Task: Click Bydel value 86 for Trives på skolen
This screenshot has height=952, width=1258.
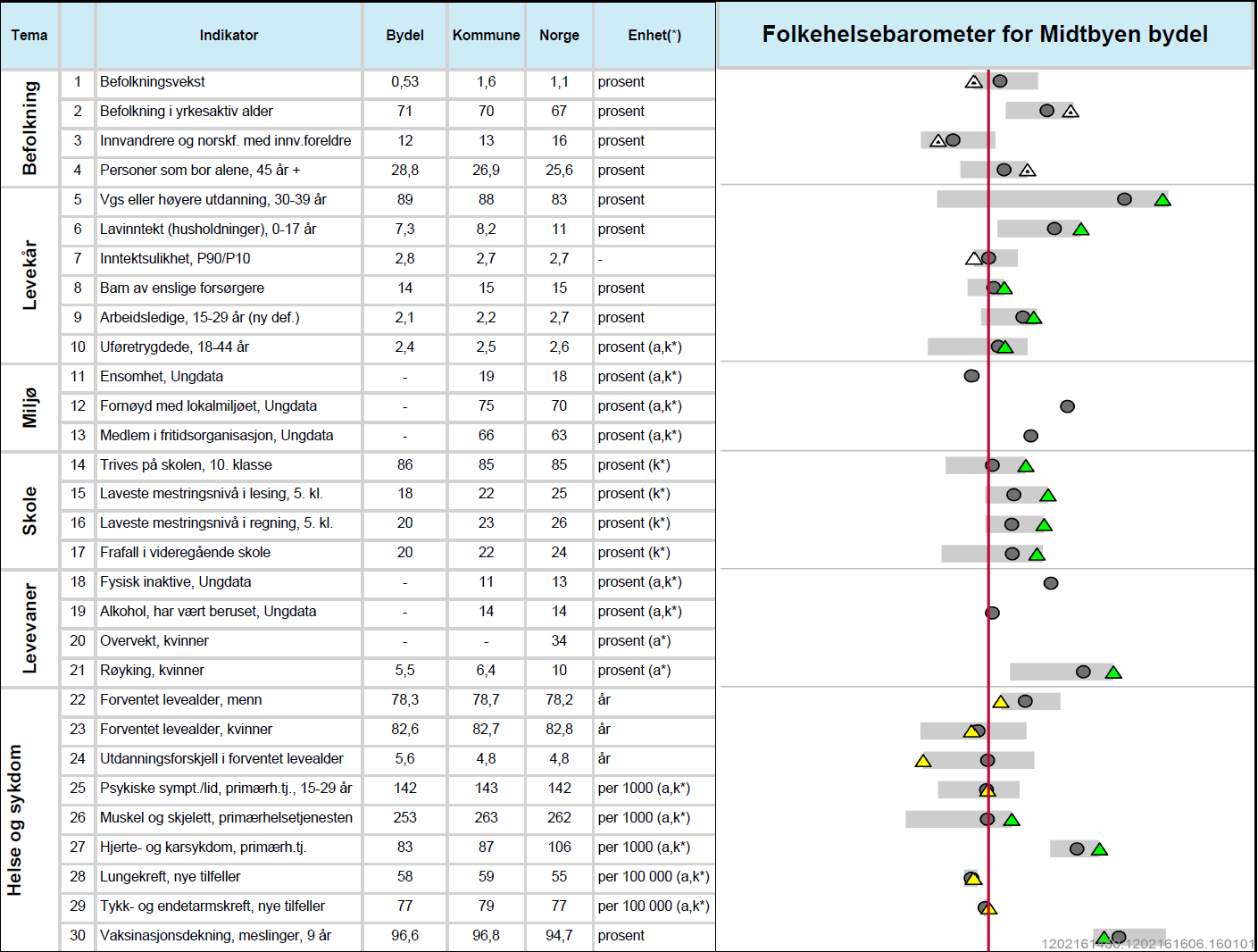Action: coord(404,465)
